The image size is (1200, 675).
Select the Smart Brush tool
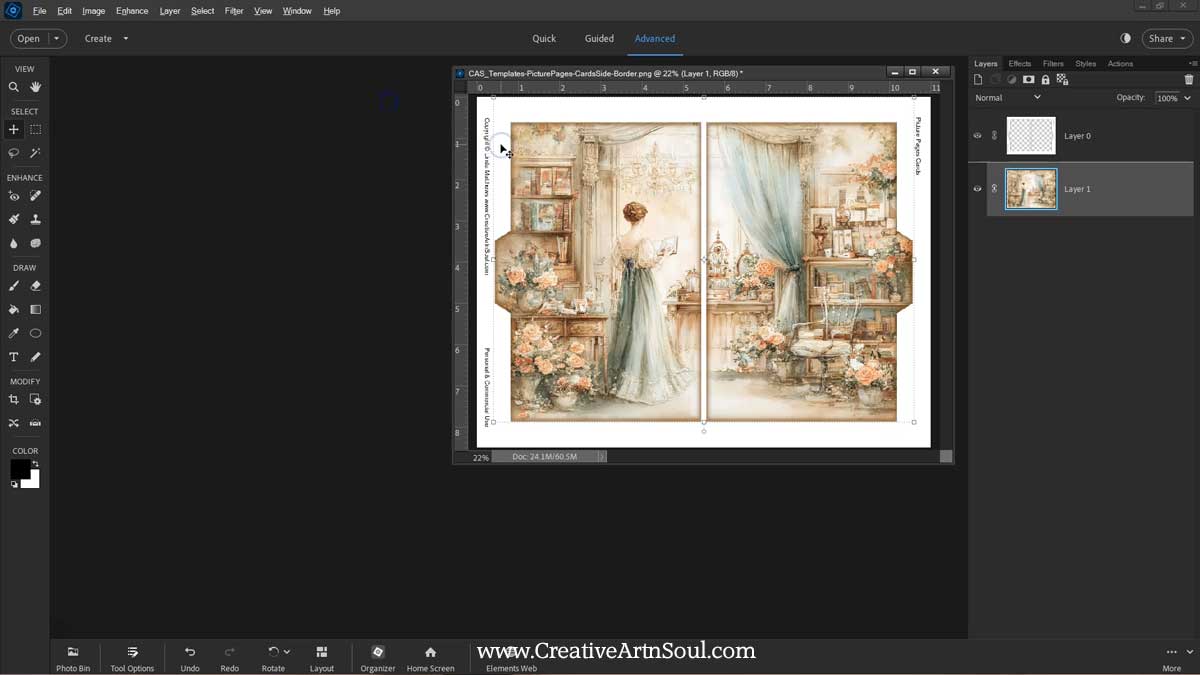14,219
